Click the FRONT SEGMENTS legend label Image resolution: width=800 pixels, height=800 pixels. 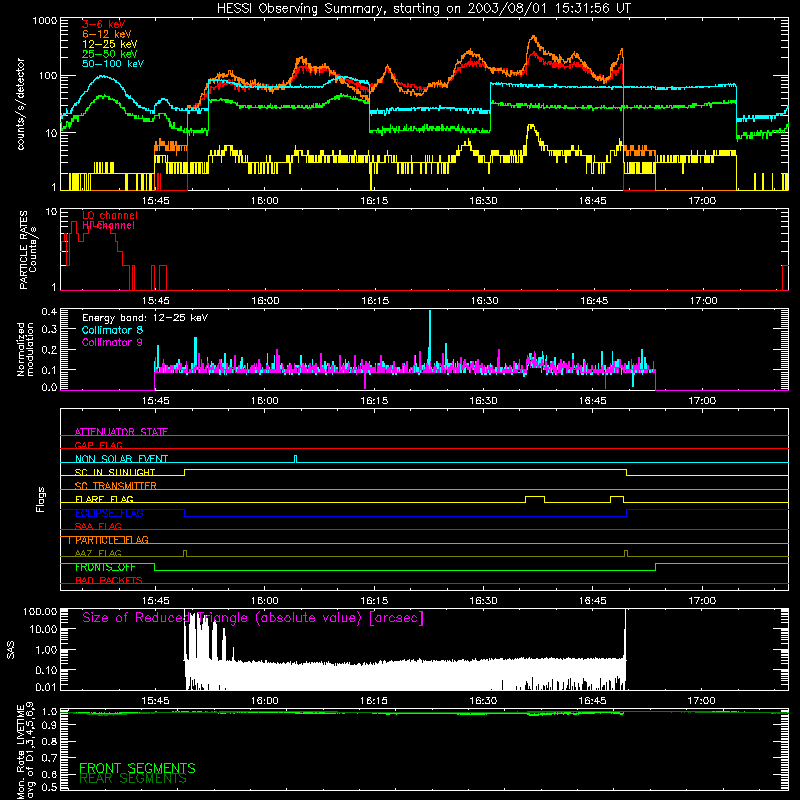(x=137, y=768)
